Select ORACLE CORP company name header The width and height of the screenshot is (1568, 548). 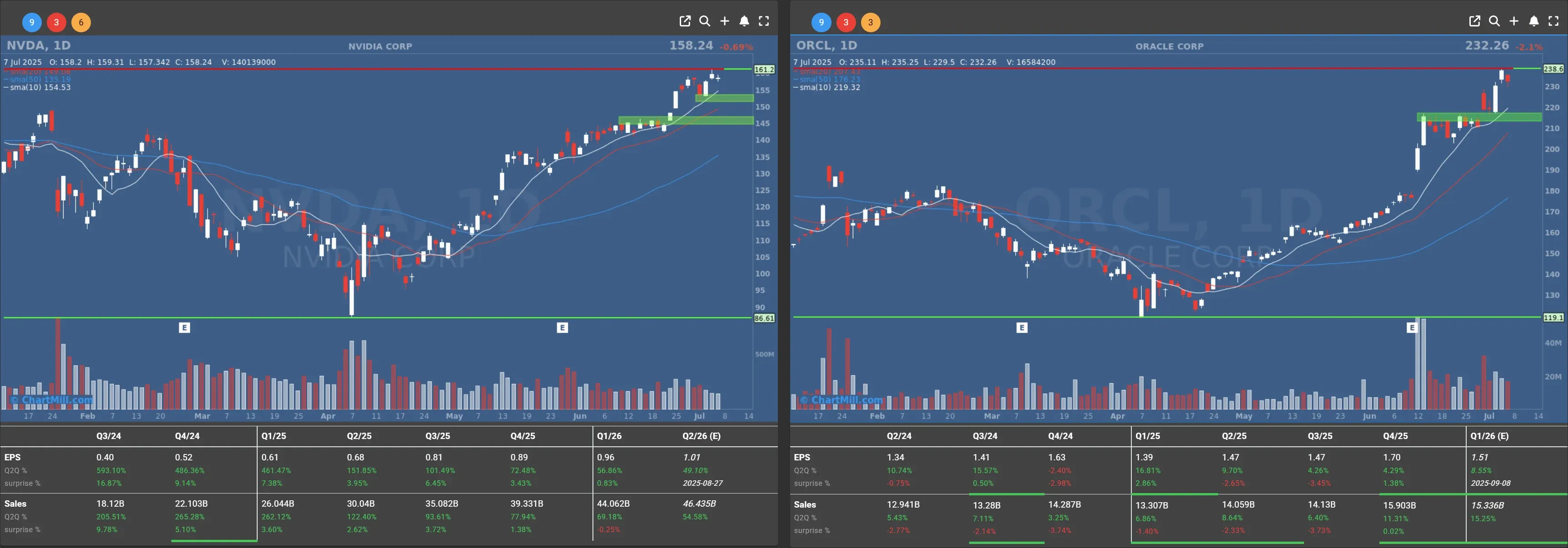click(x=1170, y=46)
